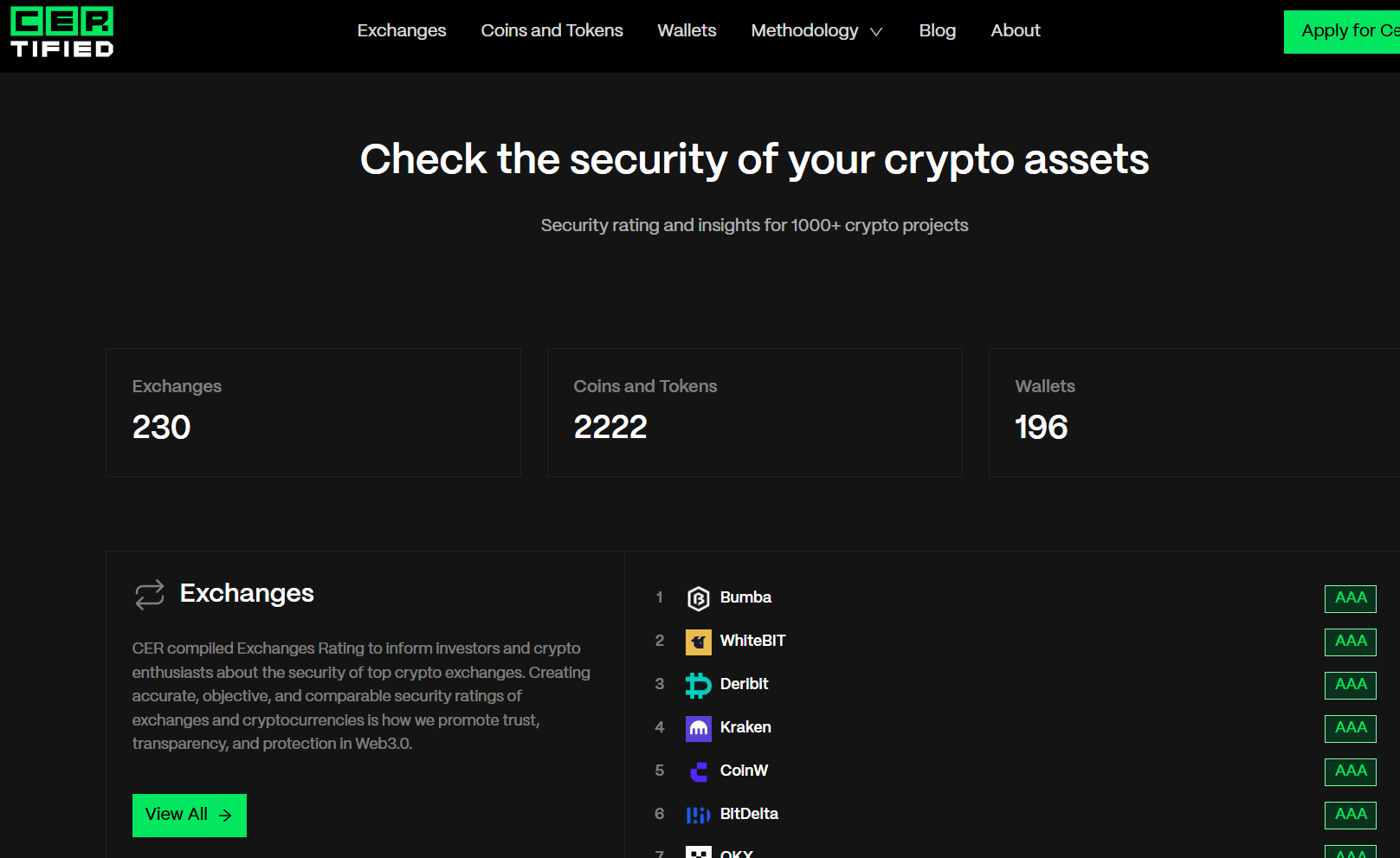Image resolution: width=1400 pixels, height=858 pixels.
Task: Click the Deribit exchange logo icon
Action: pos(698,685)
